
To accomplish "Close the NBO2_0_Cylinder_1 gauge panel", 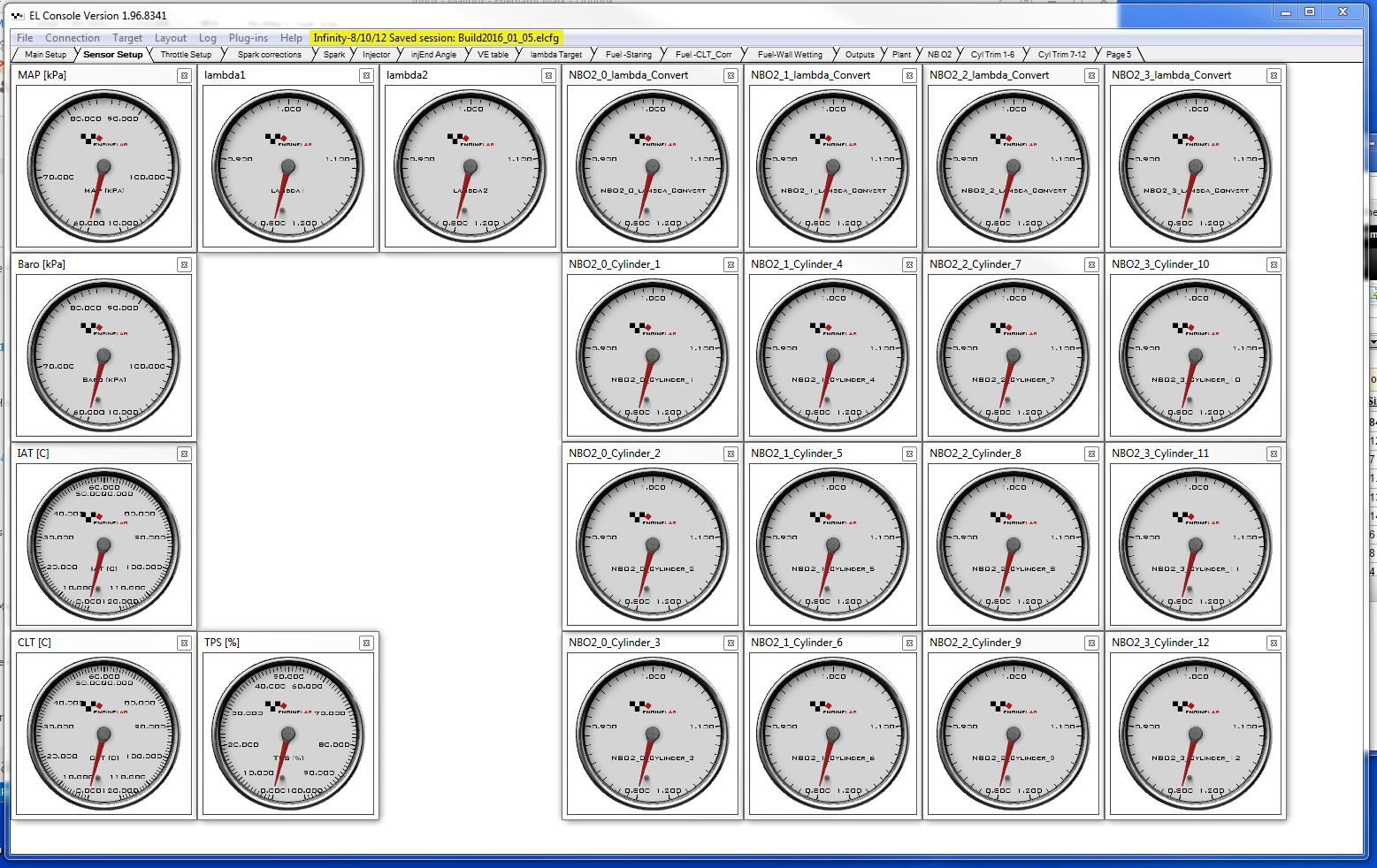I will tap(731, 265).
